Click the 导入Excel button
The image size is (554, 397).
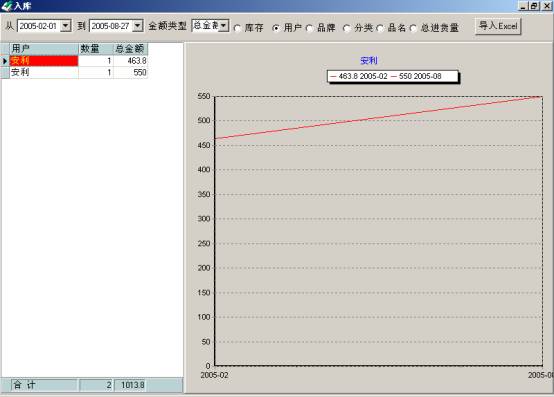click(x=498, y=26)
